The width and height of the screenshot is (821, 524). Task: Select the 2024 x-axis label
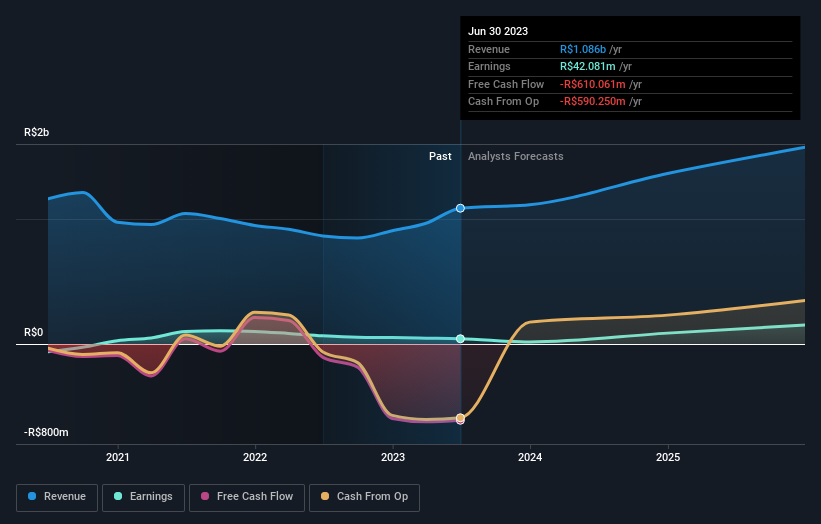click(530, 457)
